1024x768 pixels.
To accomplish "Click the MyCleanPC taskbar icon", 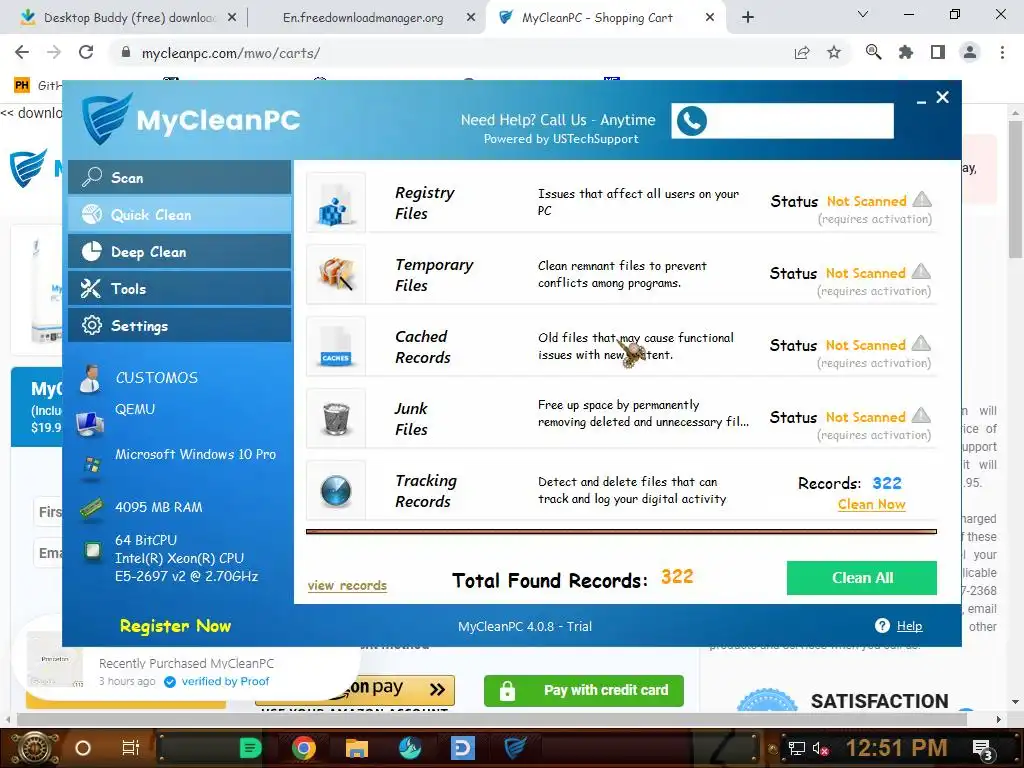I will [x=516, y=748].
